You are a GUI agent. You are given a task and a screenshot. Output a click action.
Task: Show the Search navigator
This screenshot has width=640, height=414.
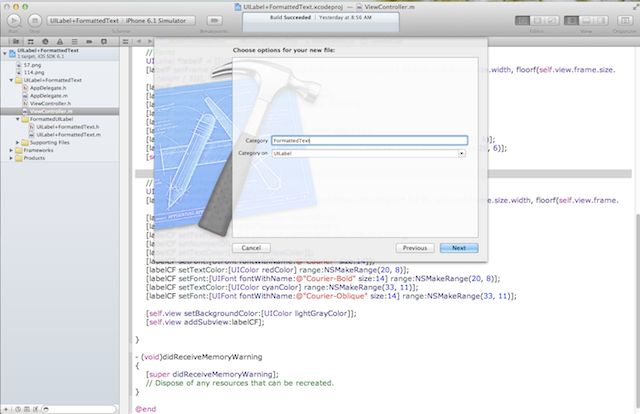coord(45,42)
